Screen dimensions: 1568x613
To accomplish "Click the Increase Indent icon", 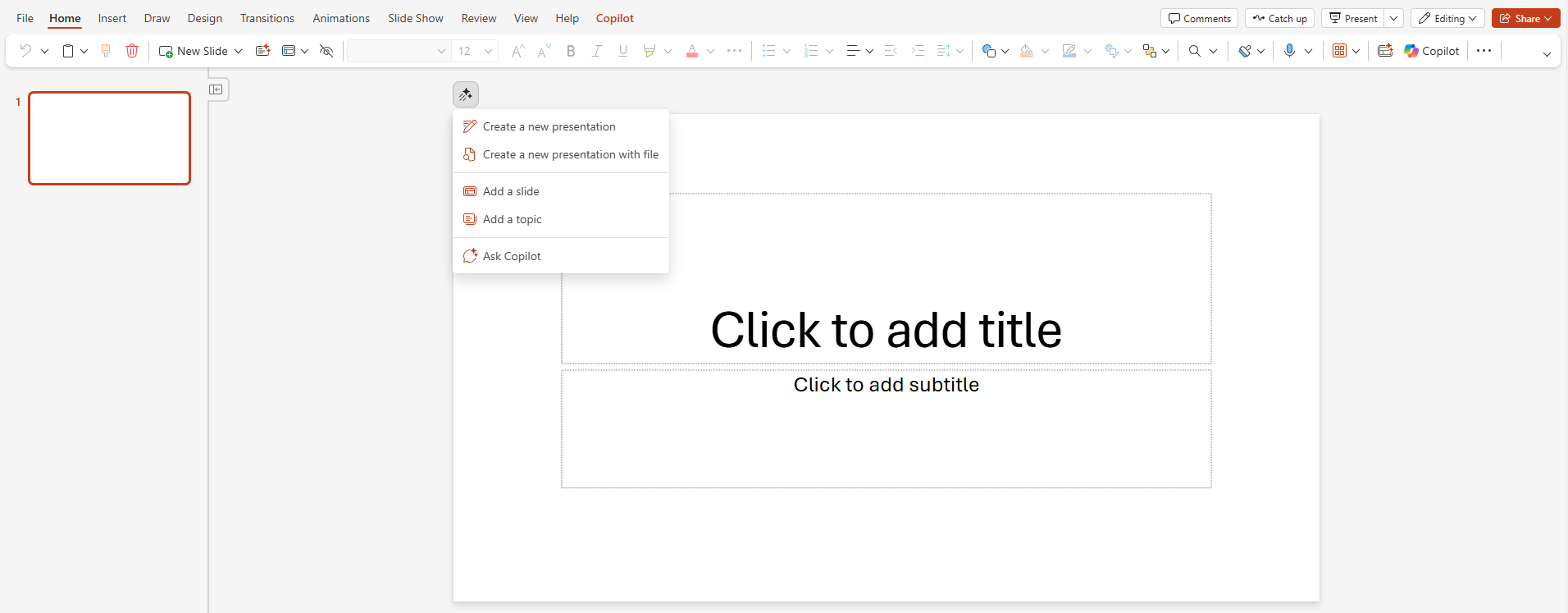I will click(x=918, y=51).
